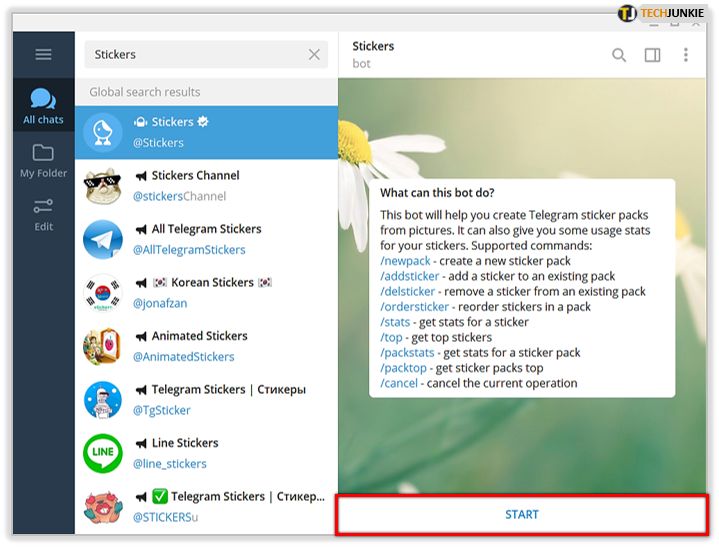Viewport: 719px width, 547px height.
Task: Click the All Telegram Stickers avatar
Action: point(103,239)
